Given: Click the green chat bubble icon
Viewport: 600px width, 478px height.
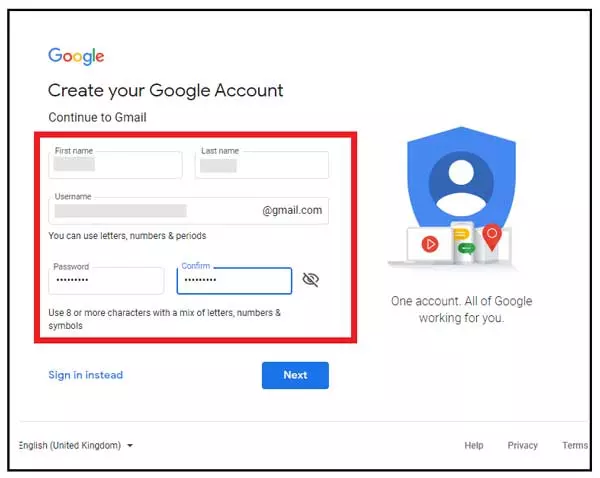Looking at the screenshot, I should tap(466, 249).
